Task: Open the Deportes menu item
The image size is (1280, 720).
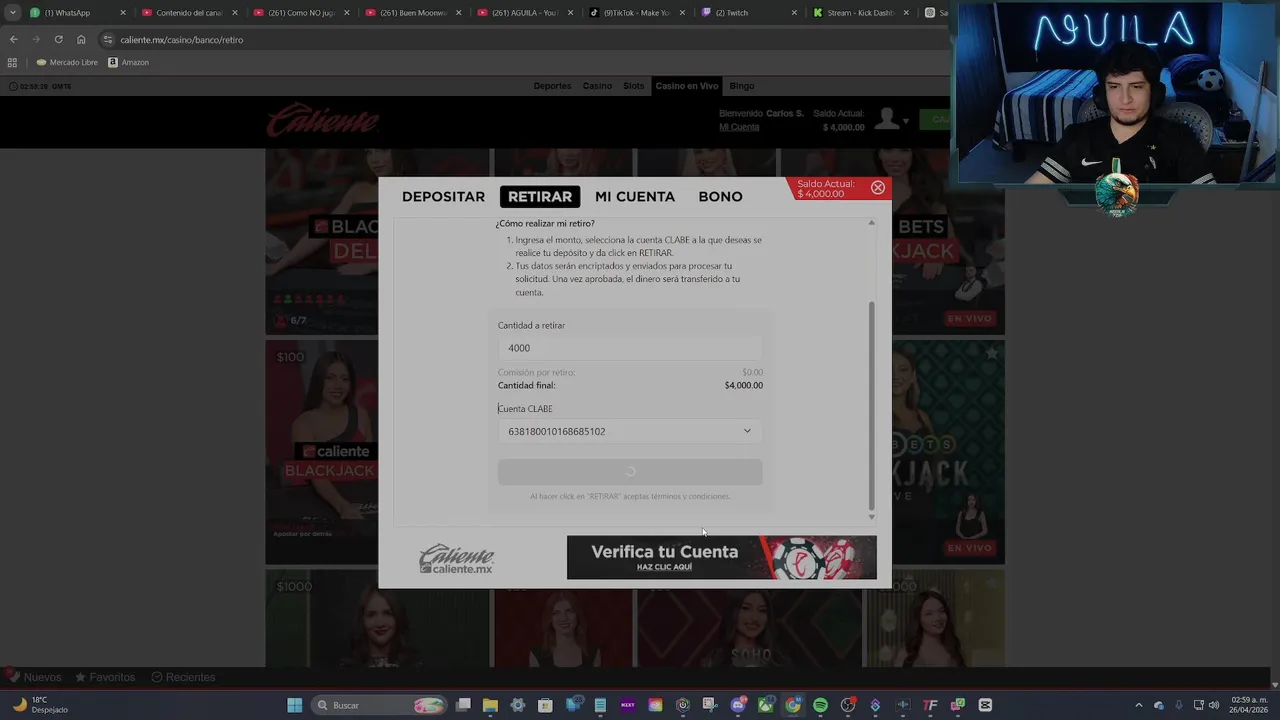Action: [552, 86]
